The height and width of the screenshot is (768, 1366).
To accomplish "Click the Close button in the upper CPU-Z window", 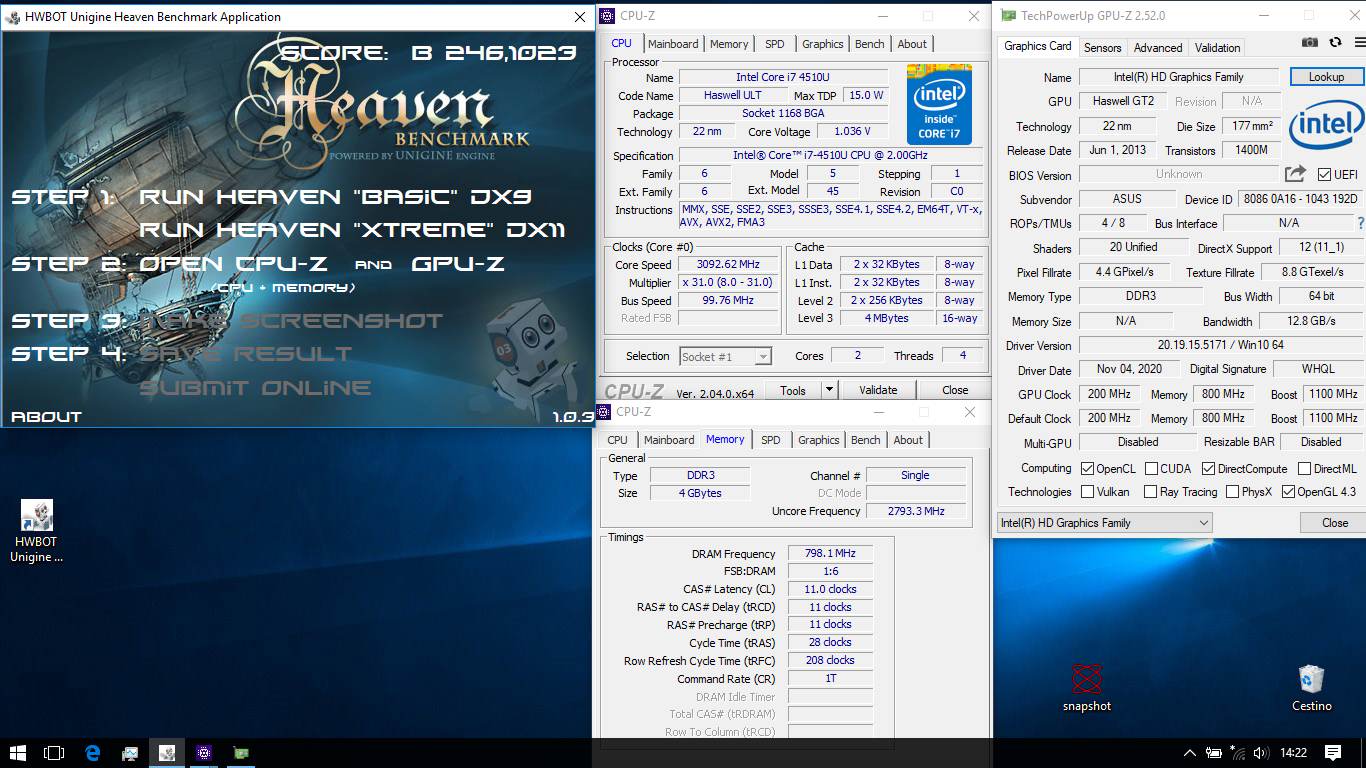I will click(955, 390).
